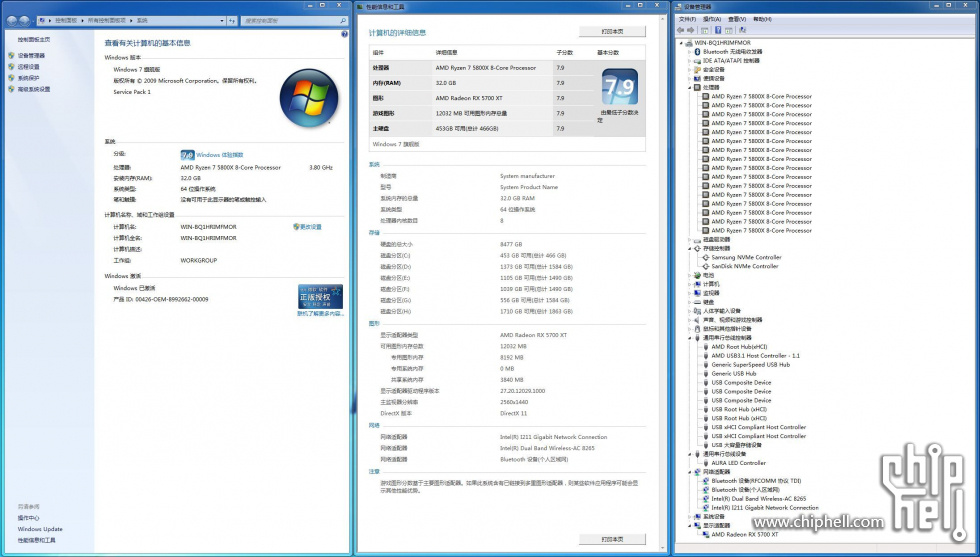Click 电池 battery category icon
The image size is (980, 557).
point(697,275)
